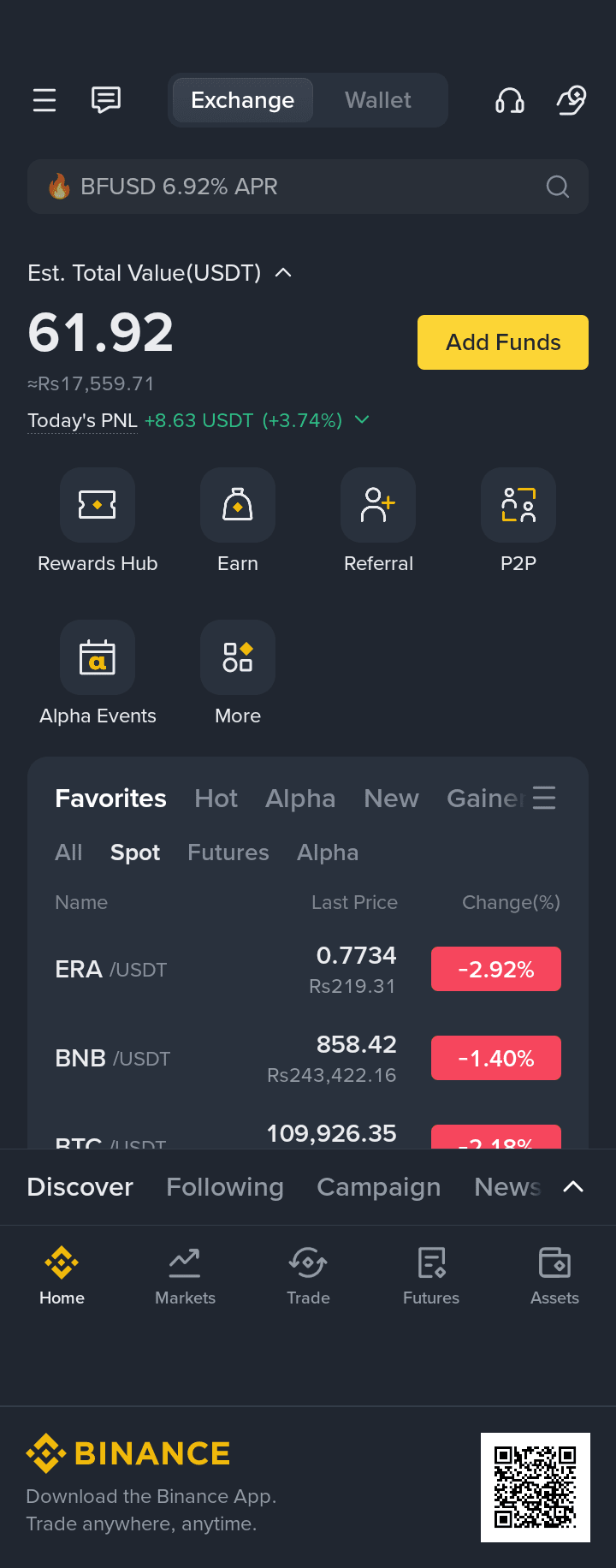Select the Exchange toggle option
Screen dimensions: 616x1568
coord(243,100)
